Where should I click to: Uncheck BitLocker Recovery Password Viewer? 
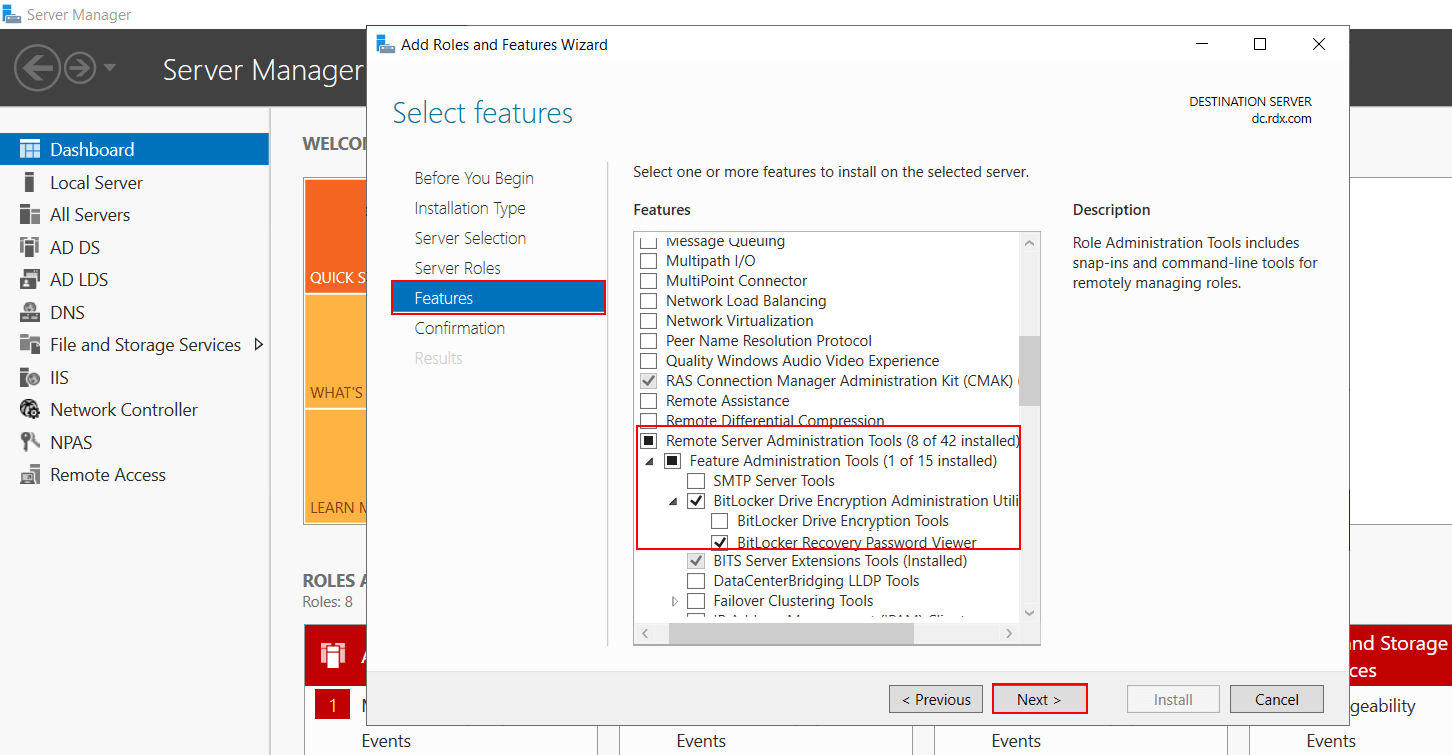pos(720,541)
